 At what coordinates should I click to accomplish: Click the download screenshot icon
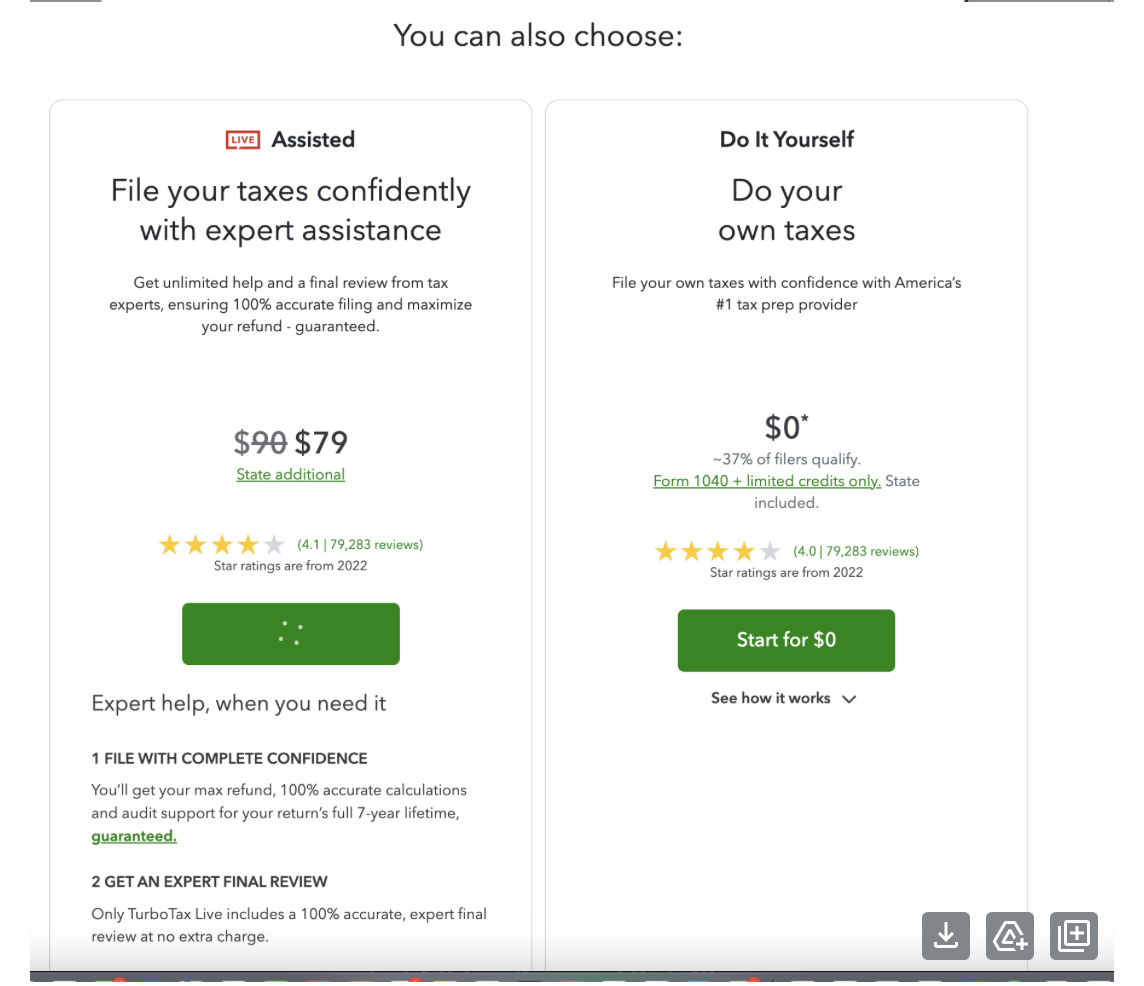click(945, 935)
